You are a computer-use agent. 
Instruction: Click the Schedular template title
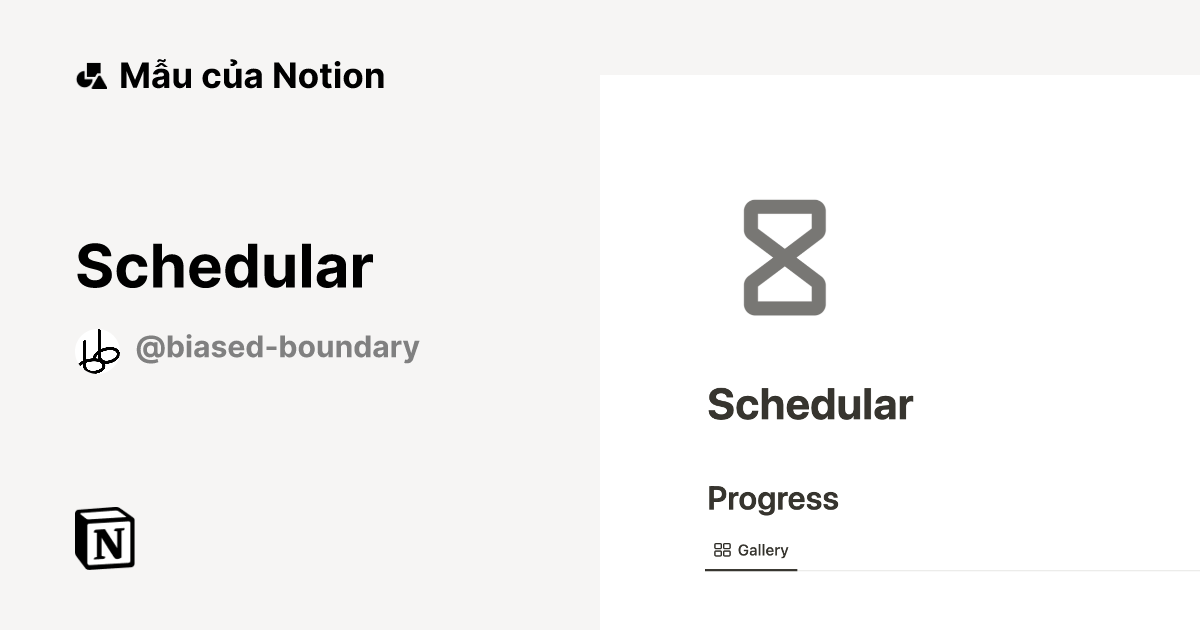click(x=223, y=265)
